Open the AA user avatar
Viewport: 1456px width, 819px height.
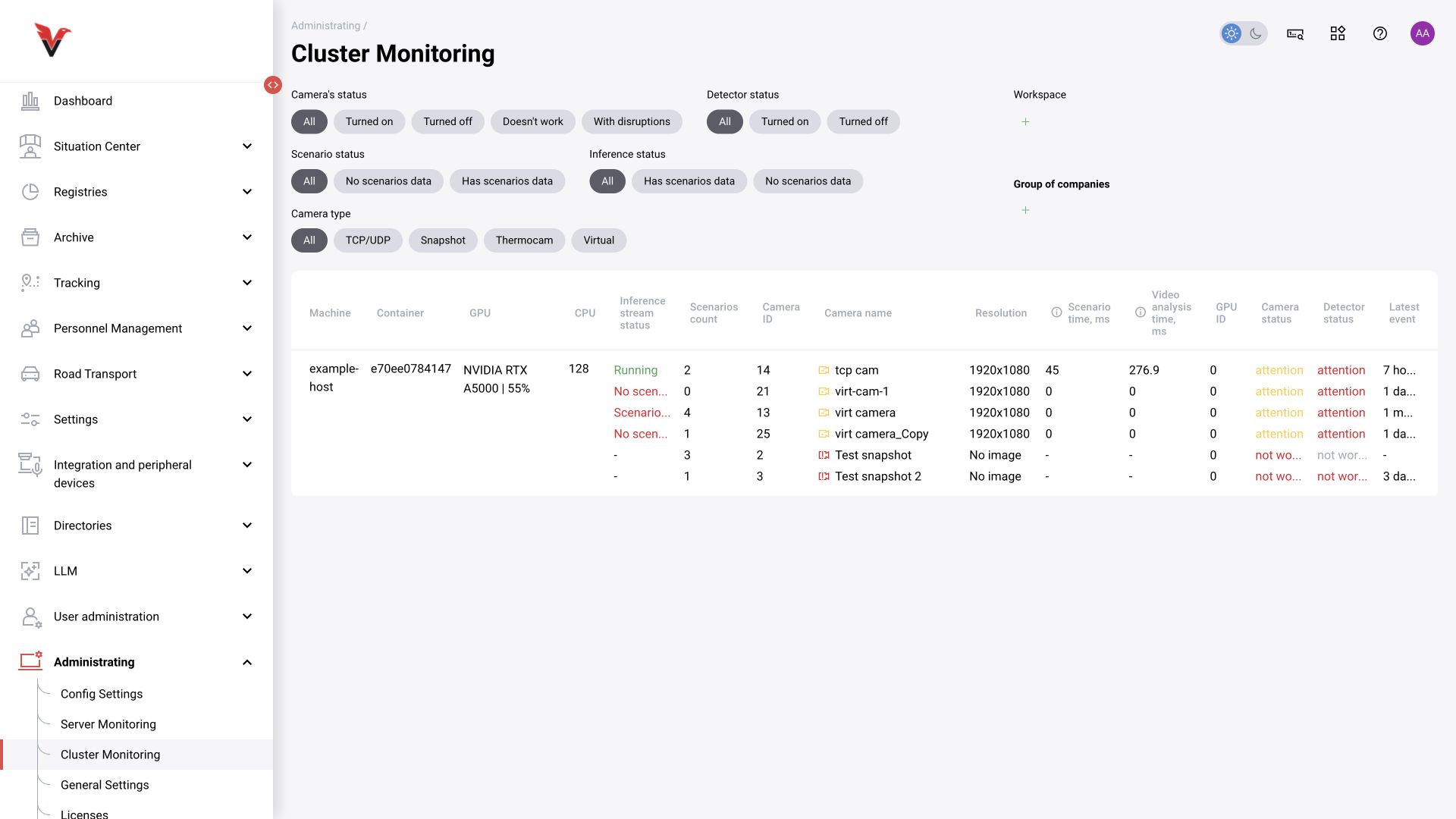[1423, 33]
